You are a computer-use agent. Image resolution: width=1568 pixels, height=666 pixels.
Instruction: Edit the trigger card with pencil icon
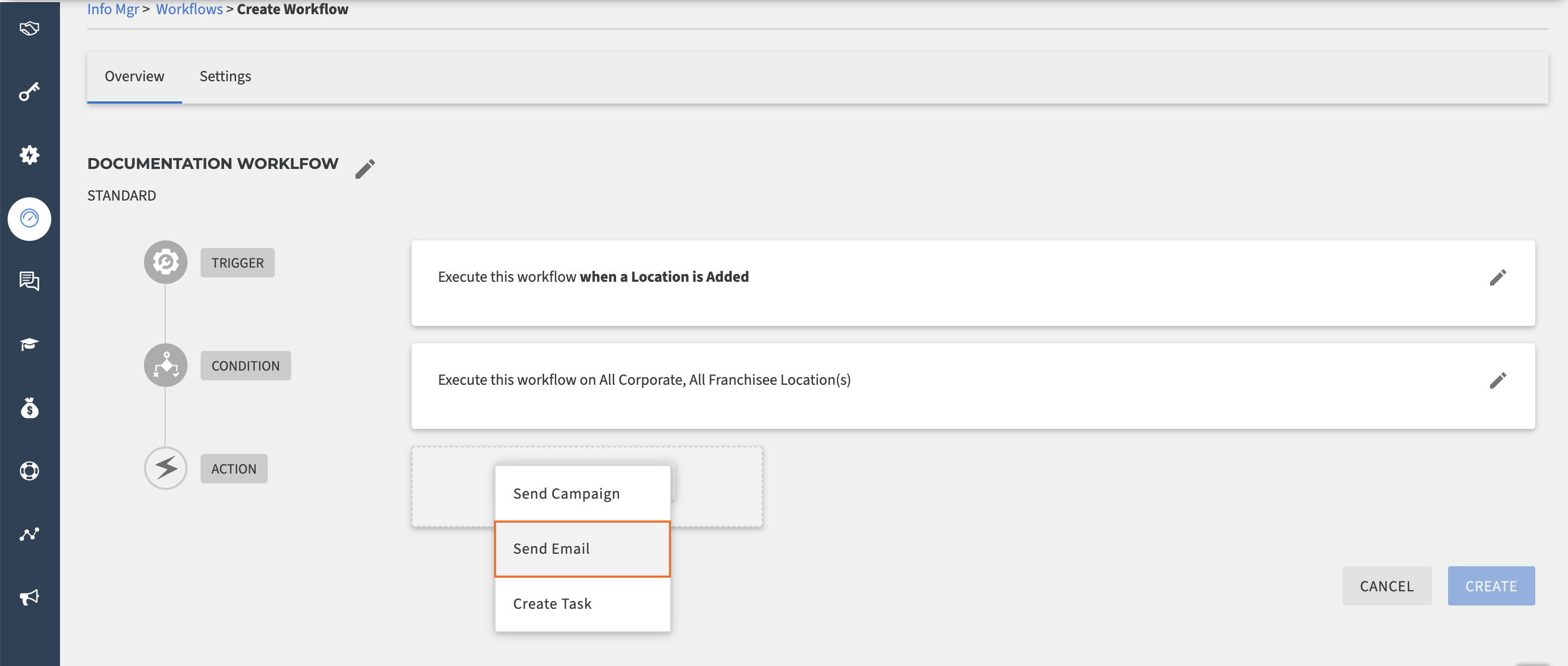tap(1498, 277)
